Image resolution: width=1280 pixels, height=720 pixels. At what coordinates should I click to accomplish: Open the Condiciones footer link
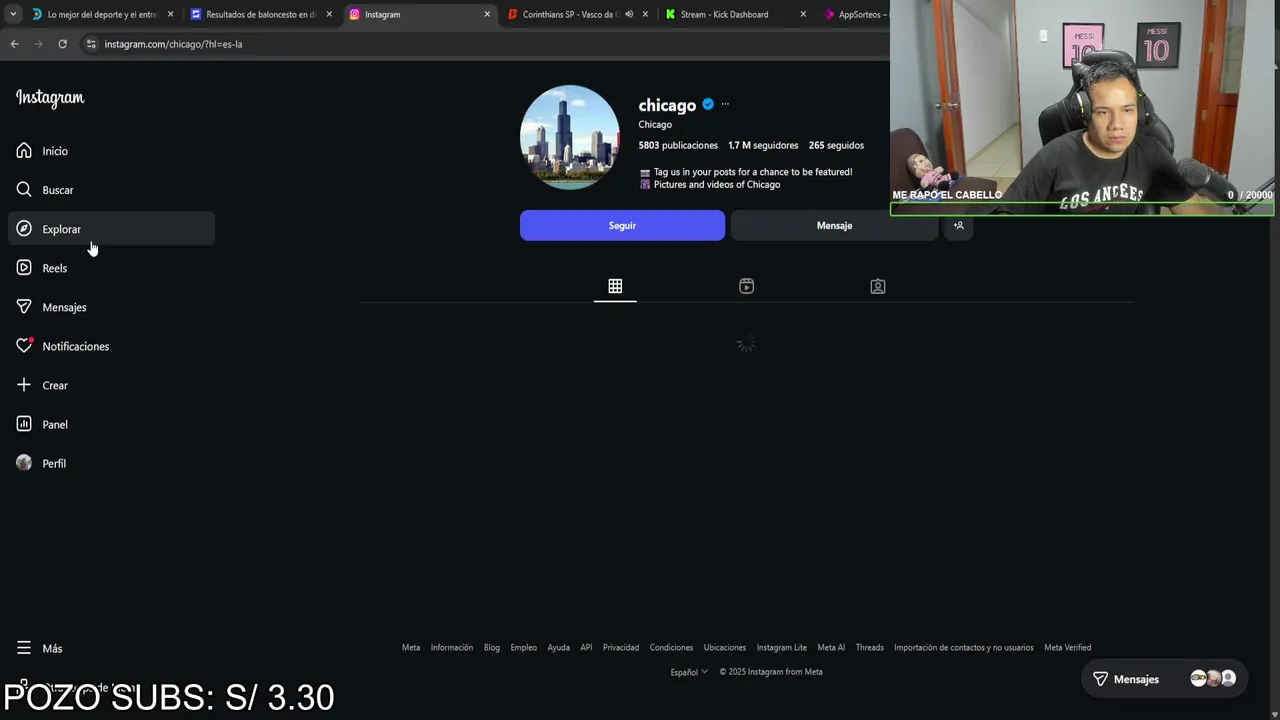(x=671, y=647)
